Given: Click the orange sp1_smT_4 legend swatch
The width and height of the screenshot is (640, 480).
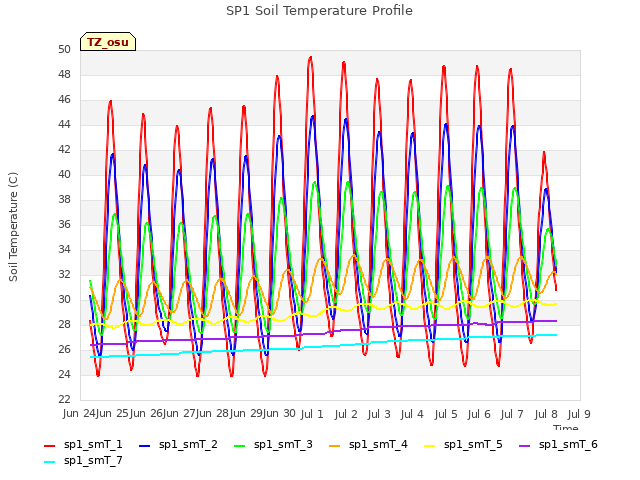Looking at the screenshot, I should coord(334,446).
